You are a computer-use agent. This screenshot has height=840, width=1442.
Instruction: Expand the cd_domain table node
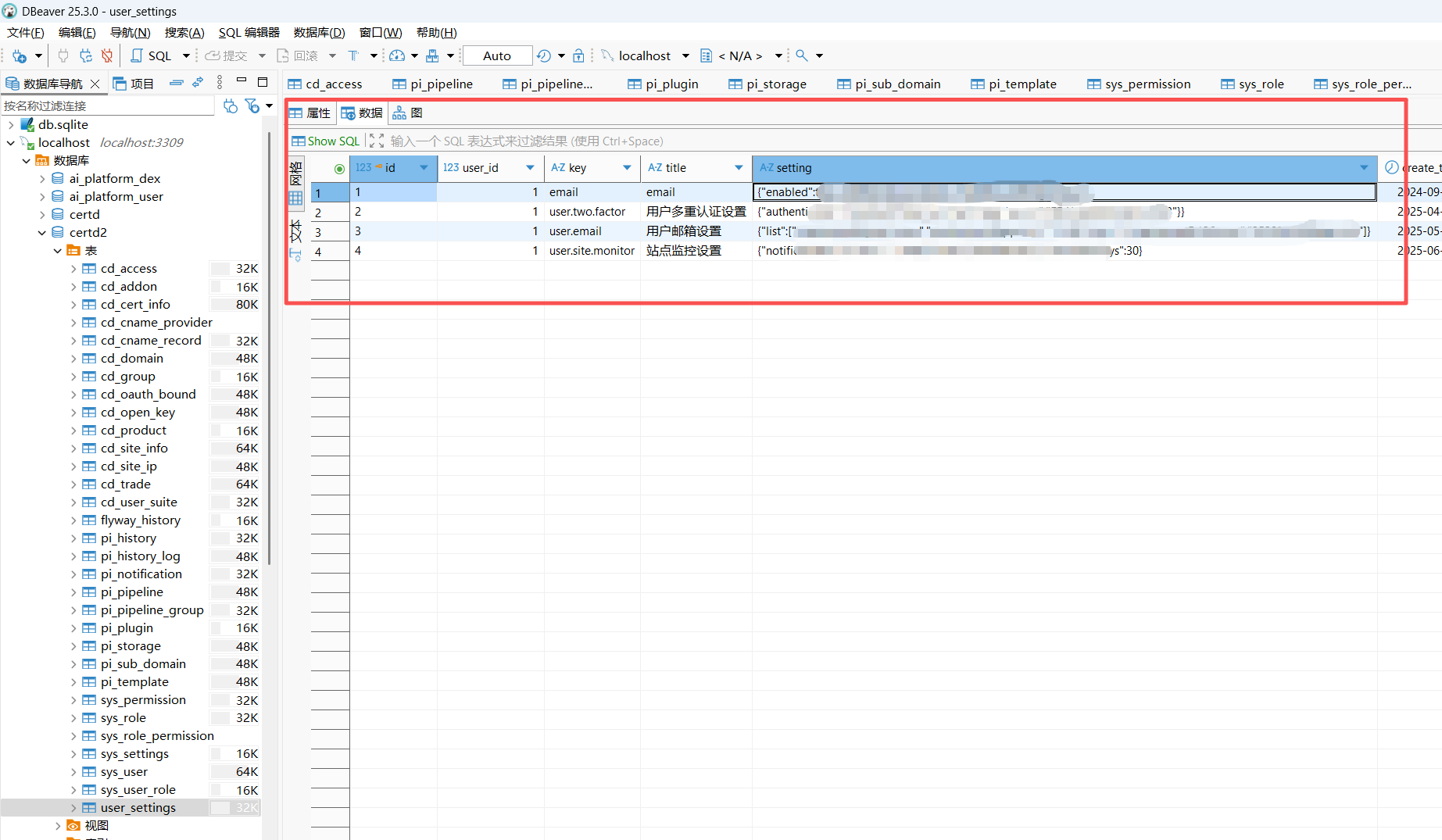73,359
